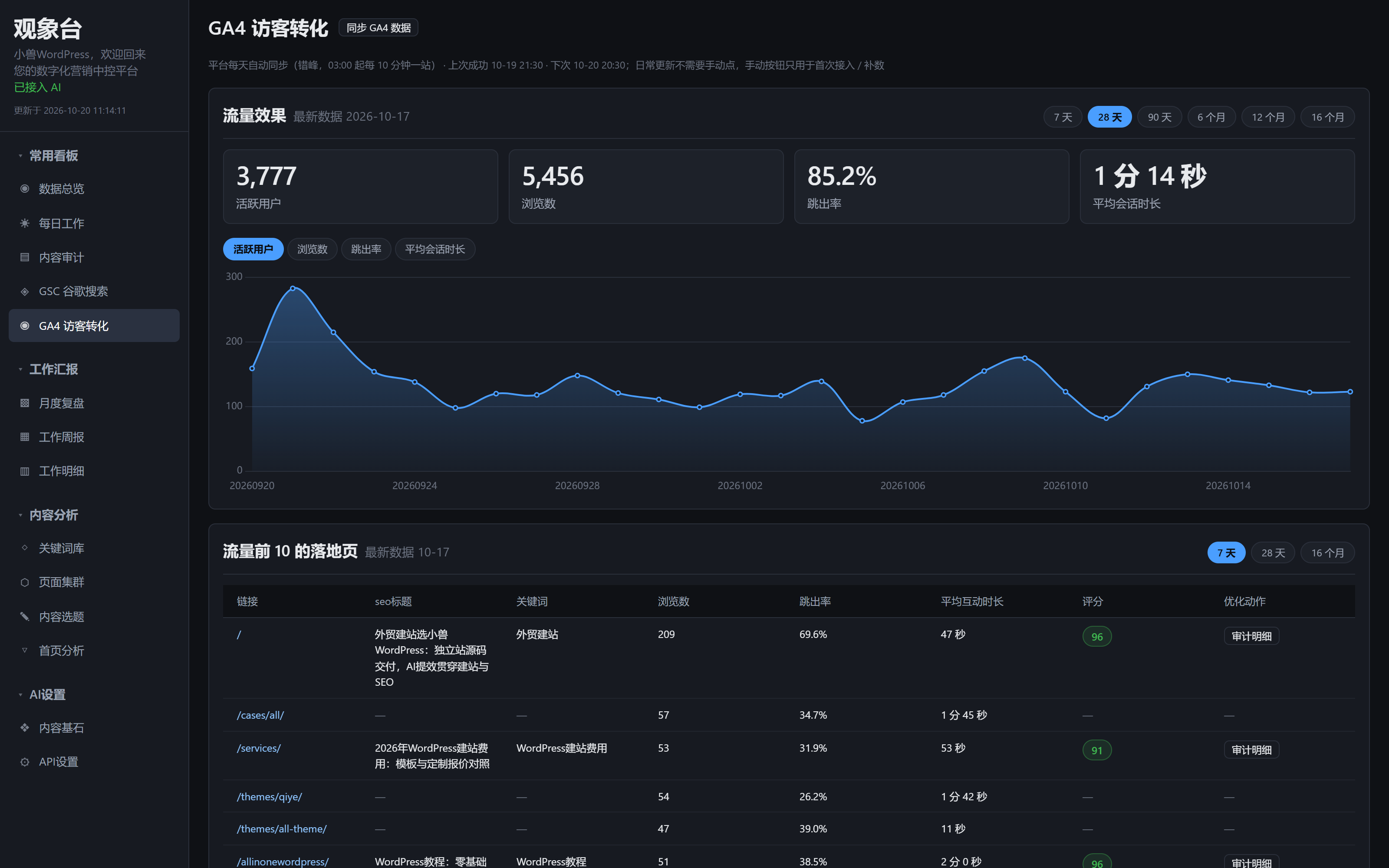
Task: Click the API设置 gear icon
Action: [25, 762]
